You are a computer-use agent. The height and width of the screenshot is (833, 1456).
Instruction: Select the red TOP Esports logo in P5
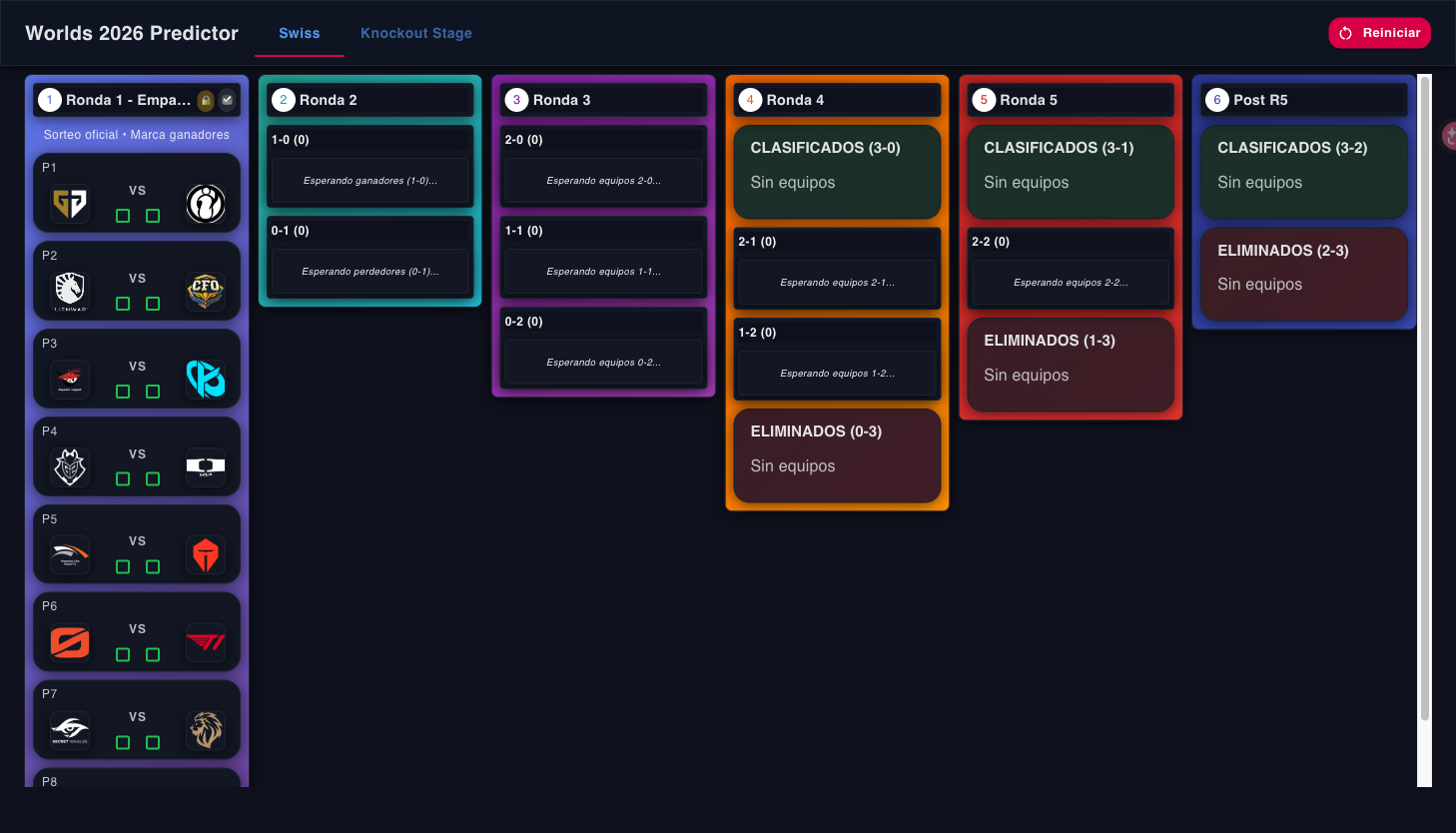coord(206,555)
